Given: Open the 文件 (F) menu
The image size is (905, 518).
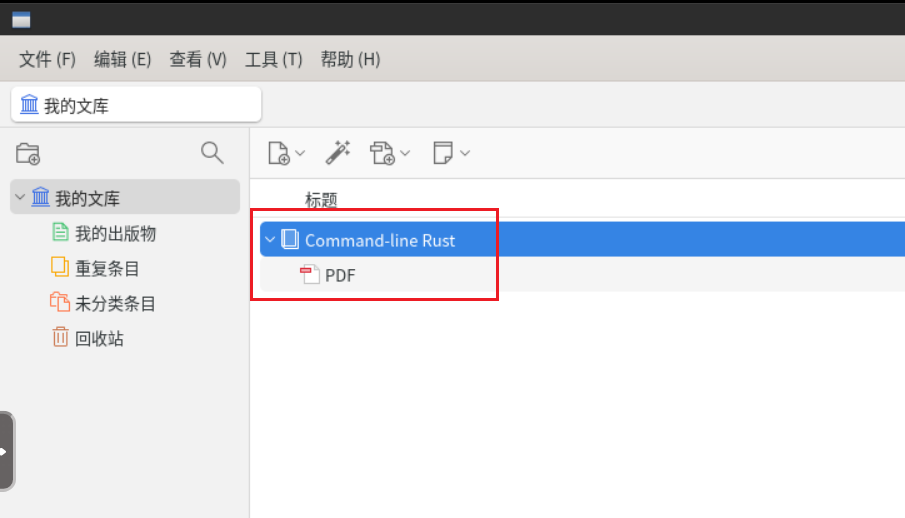Looking at the screenshot, I should (47, 59).
